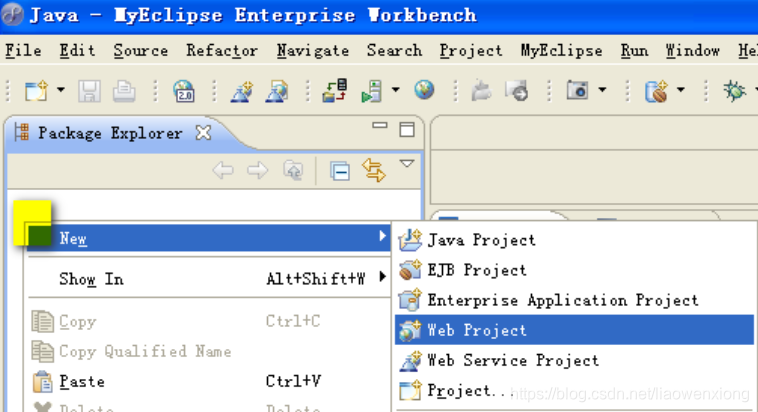
Task: Open the run server dropdown arrow
Action: [395, 89]
